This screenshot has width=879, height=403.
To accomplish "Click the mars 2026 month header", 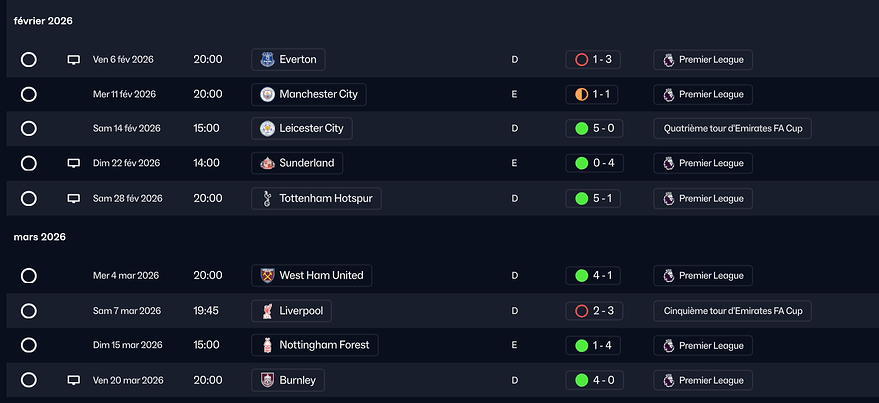I will click(x=39, y=237).
